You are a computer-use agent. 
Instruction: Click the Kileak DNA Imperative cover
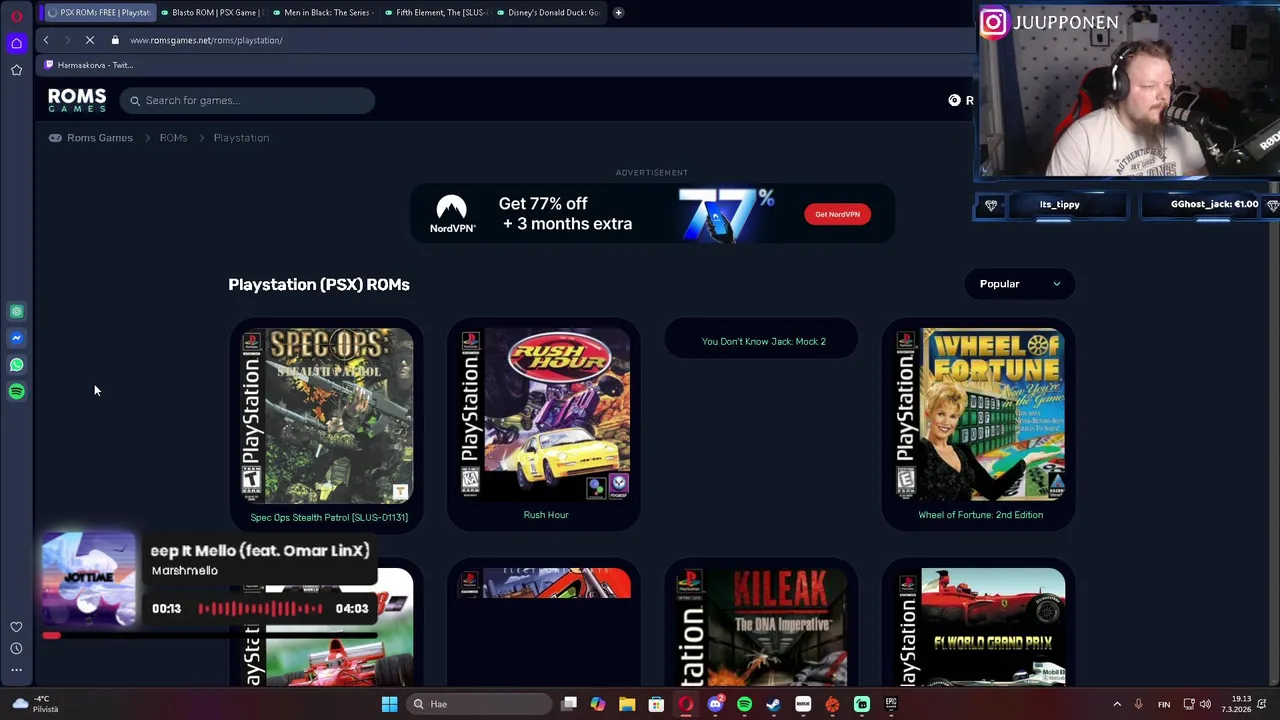click(x=763, y=627)
